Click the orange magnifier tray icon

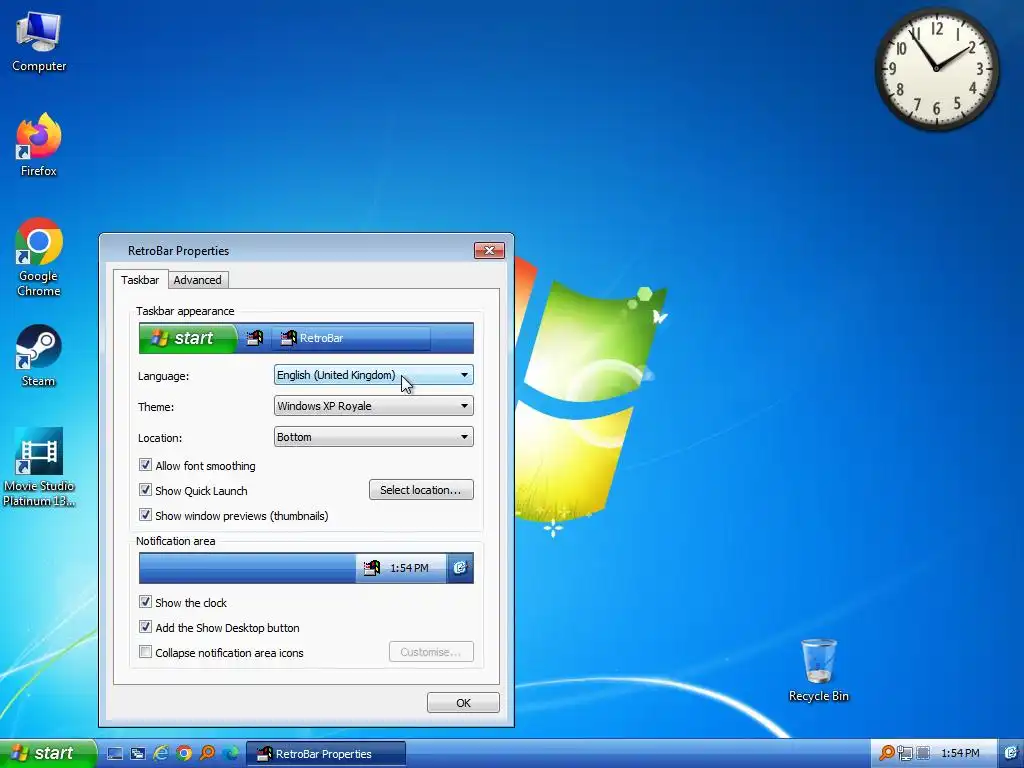point(887,754)
